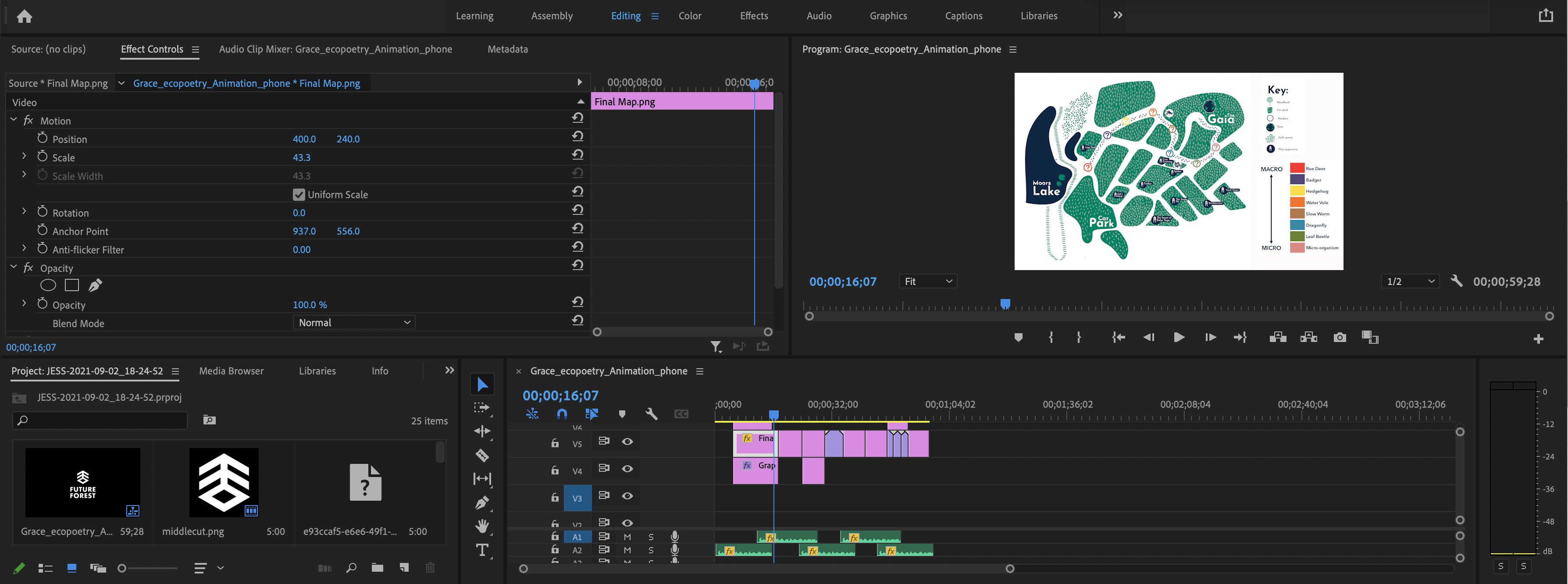The image size is (1568, 584).
Task: Mute audio track A1
Action: pyautogui.click(x=627, y=537)
